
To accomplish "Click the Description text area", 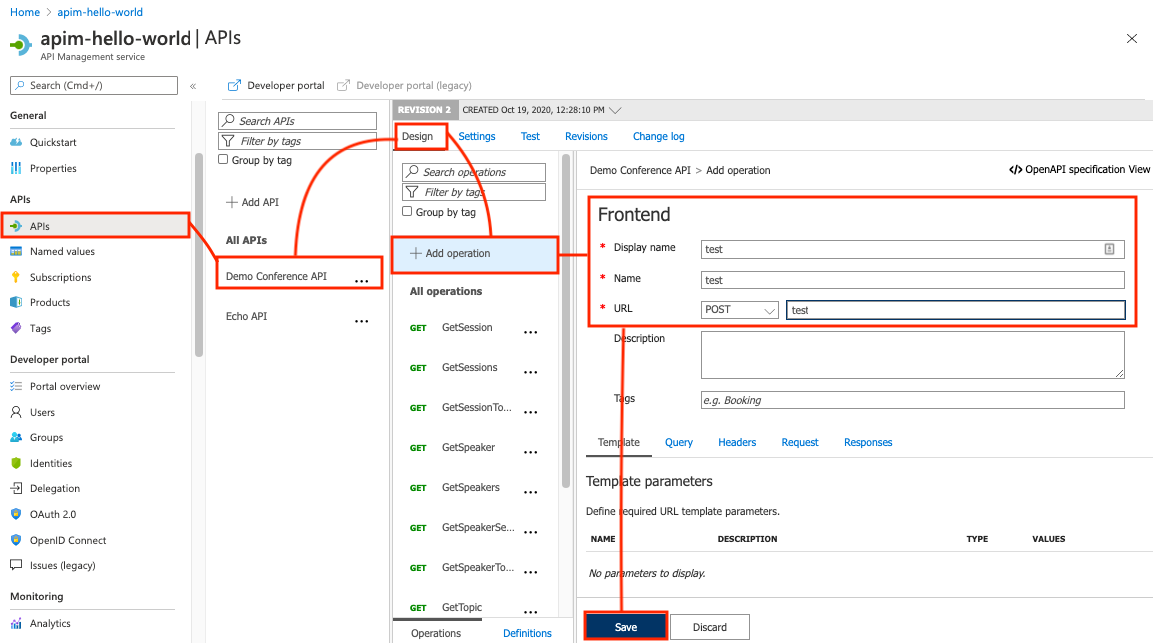I will pyautogui.click(x=913, y=355).
